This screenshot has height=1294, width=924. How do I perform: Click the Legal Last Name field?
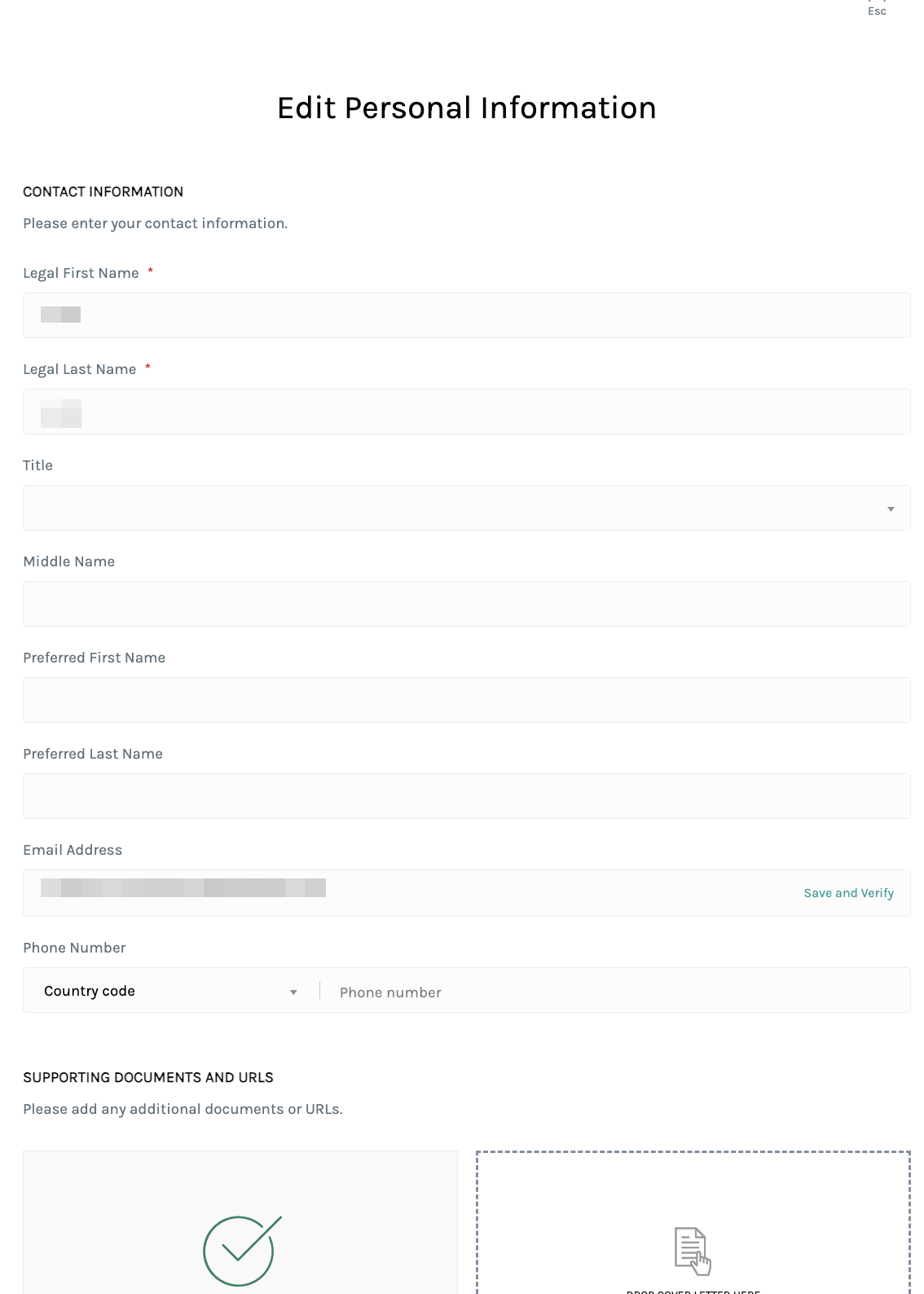click(x=466, y=411)
